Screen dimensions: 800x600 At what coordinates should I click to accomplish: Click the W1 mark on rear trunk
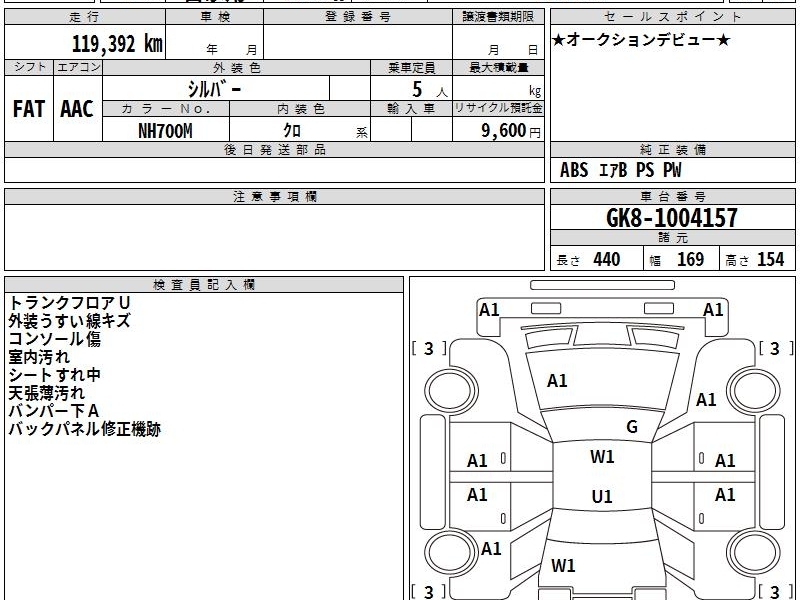(x=563, y=565)
